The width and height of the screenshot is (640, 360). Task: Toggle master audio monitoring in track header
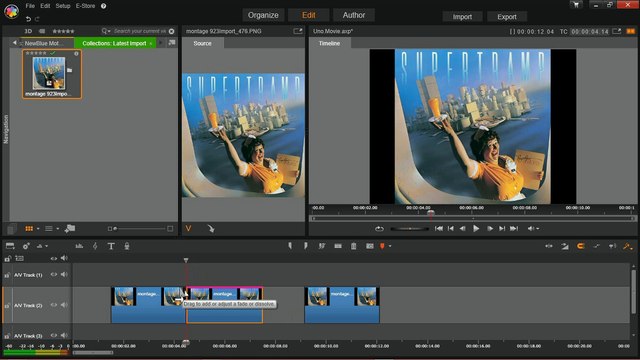64,258
